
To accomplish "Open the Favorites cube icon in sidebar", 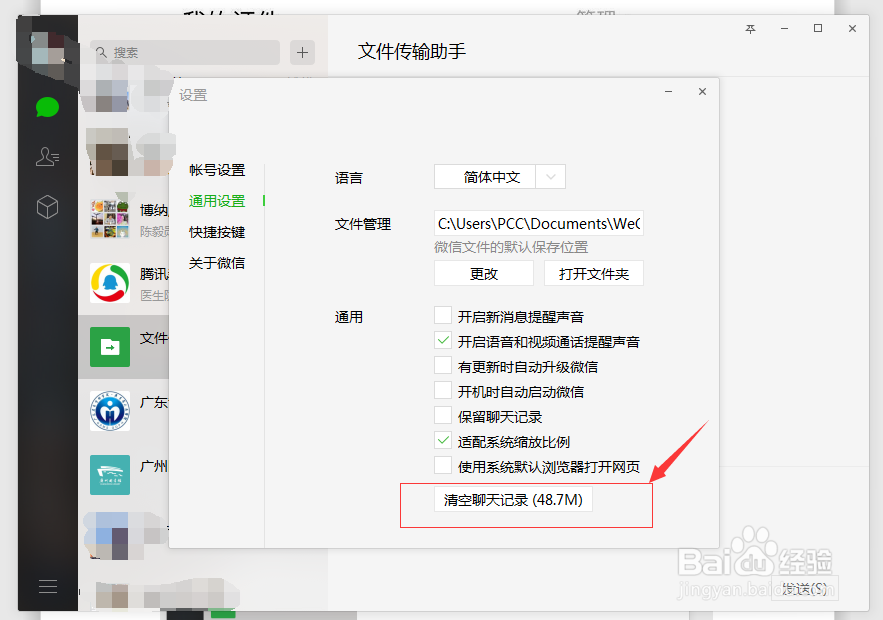I will click(x=47, y=207).
